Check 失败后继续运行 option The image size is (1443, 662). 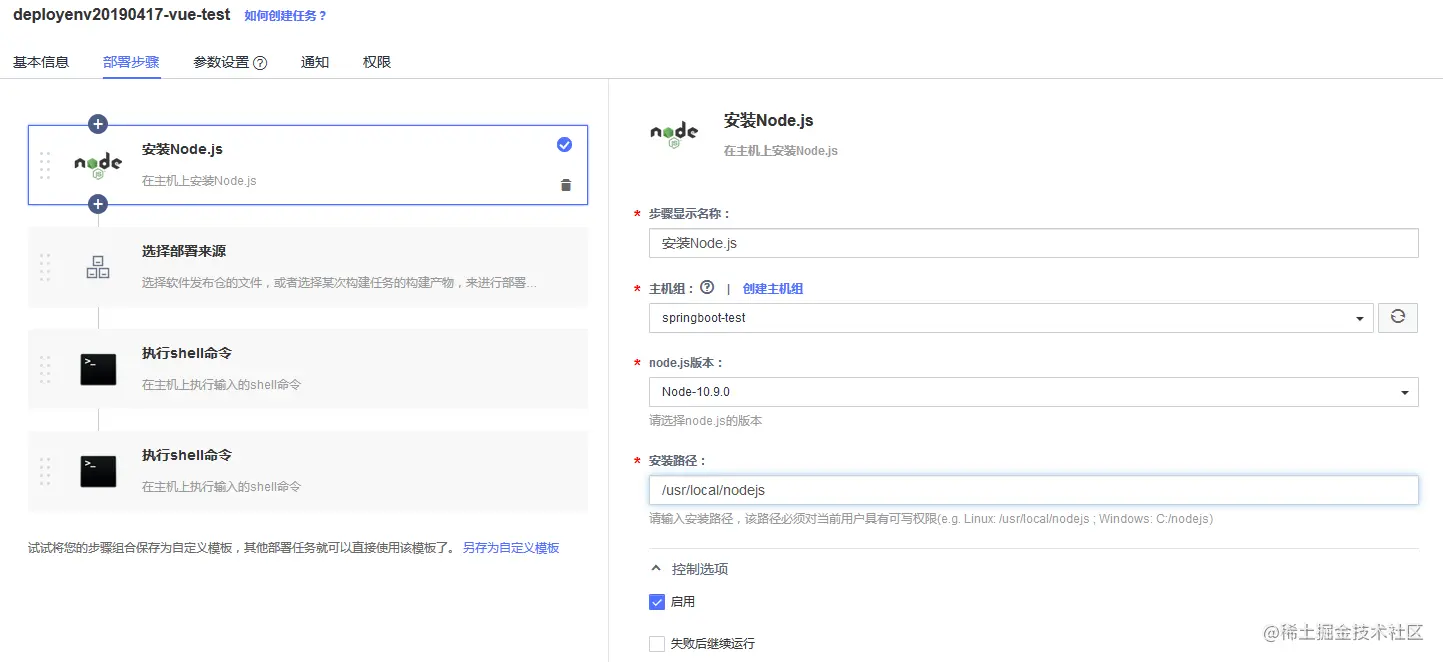pyautogui.click(x=657, y=643)
